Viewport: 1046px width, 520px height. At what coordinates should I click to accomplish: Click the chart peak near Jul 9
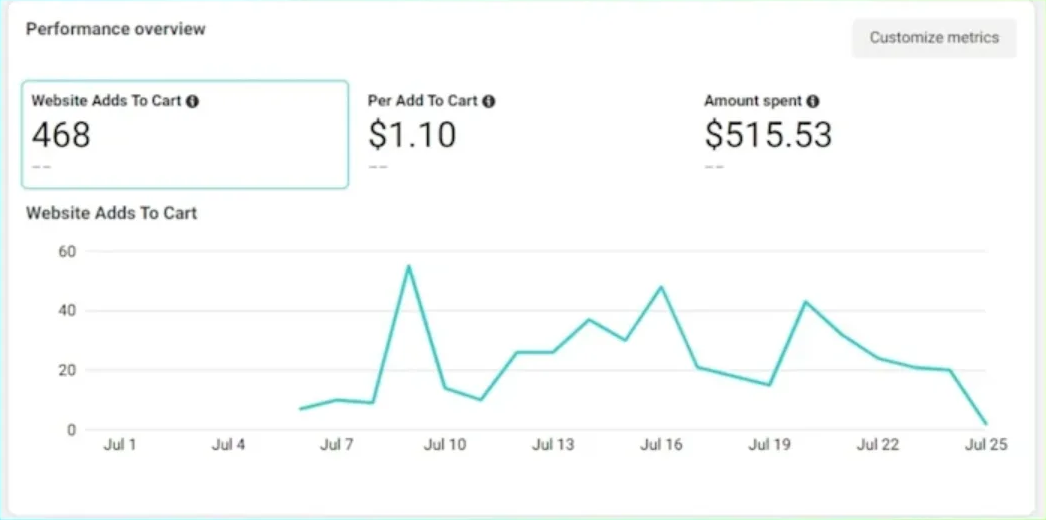[408, 266]
